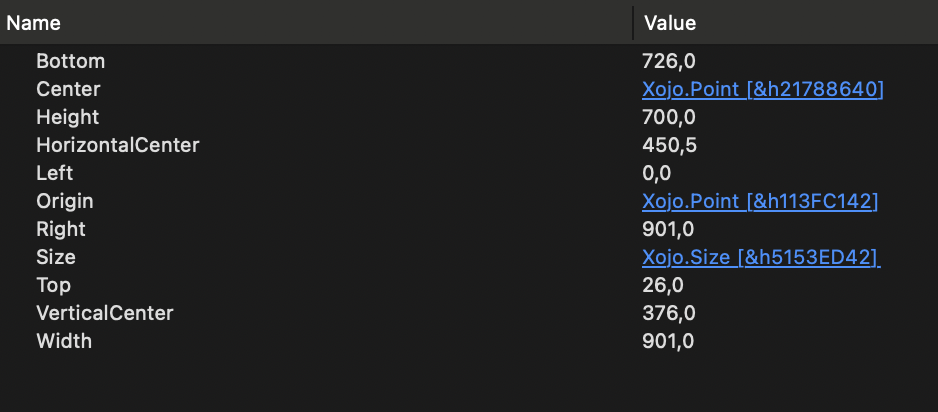Viewport: 938px width, 412px height.
Task: Open the Size Xojo.Size link
Action: 761,257
